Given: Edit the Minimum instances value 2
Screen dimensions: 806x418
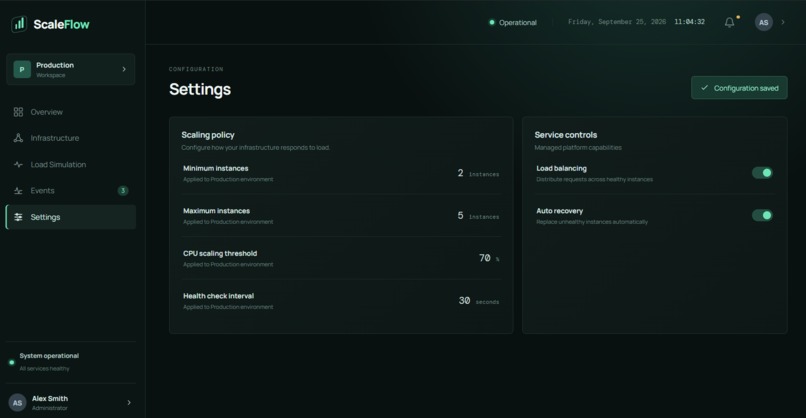Looking at the screenshot, I should coord(461,173).
